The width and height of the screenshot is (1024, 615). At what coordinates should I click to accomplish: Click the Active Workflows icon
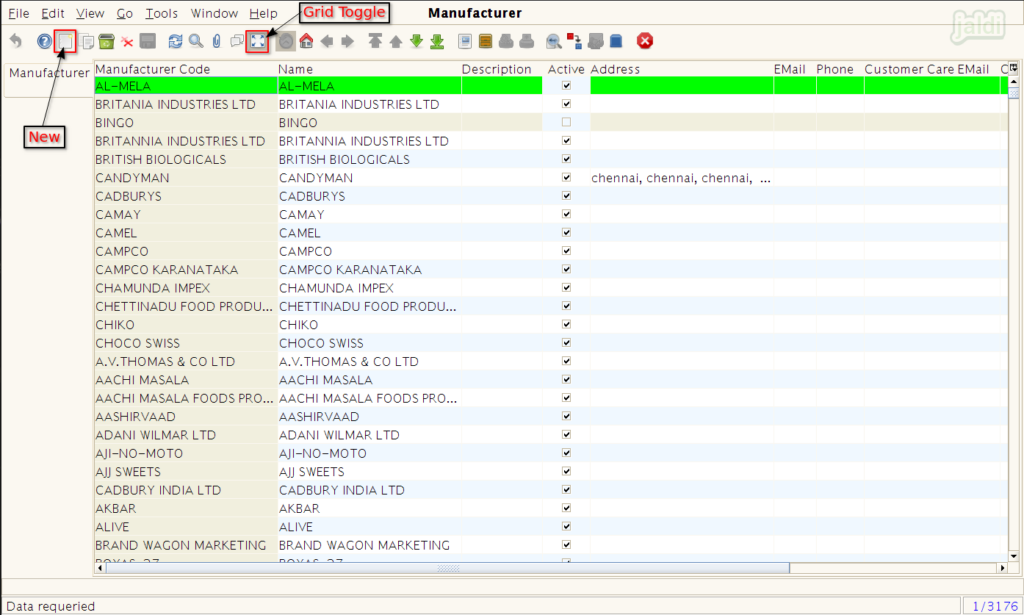574,41
